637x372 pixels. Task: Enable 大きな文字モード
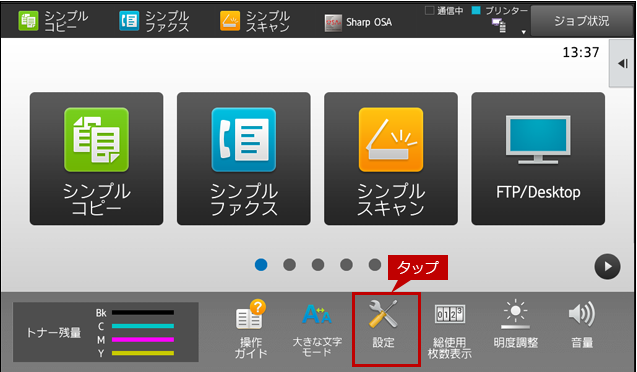pos(317,329)
